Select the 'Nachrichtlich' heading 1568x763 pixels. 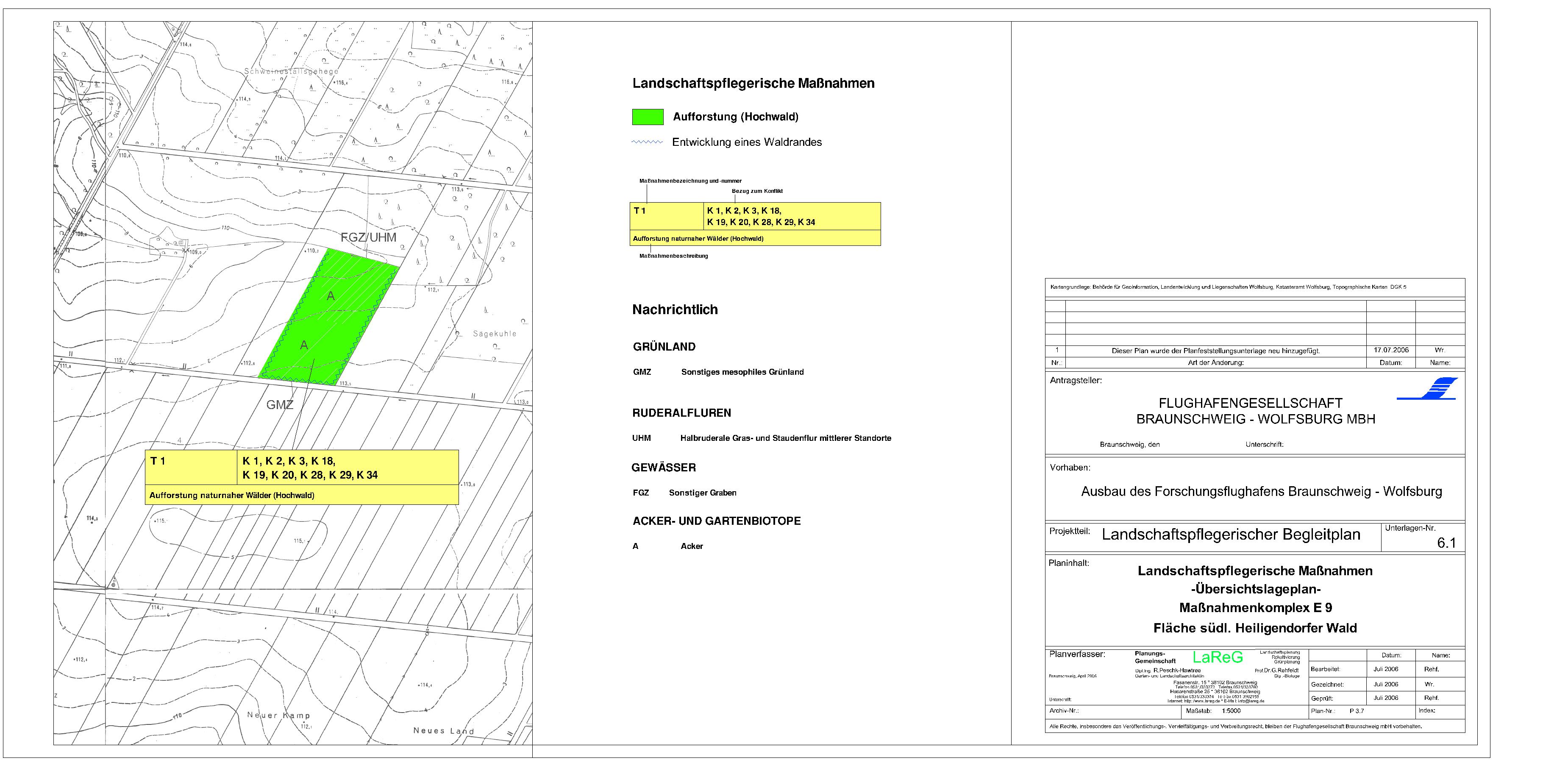pyautogui.click(x=675, y=309)
